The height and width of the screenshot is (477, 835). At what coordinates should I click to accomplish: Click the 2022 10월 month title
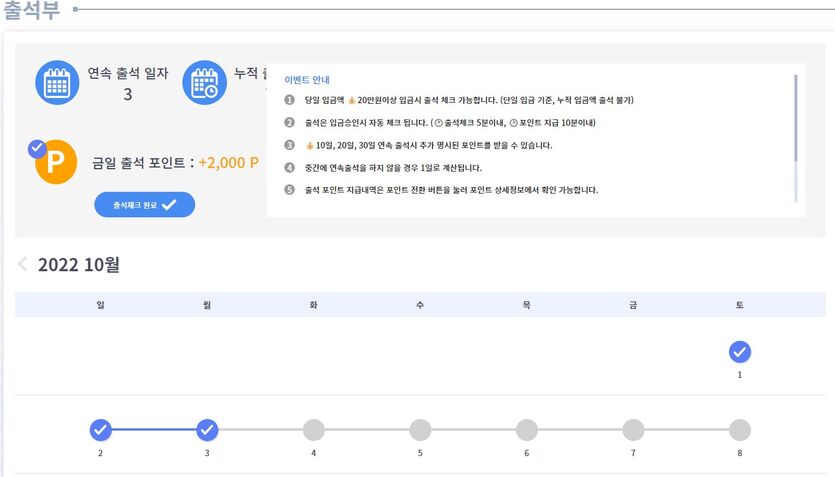coord(79,265)
